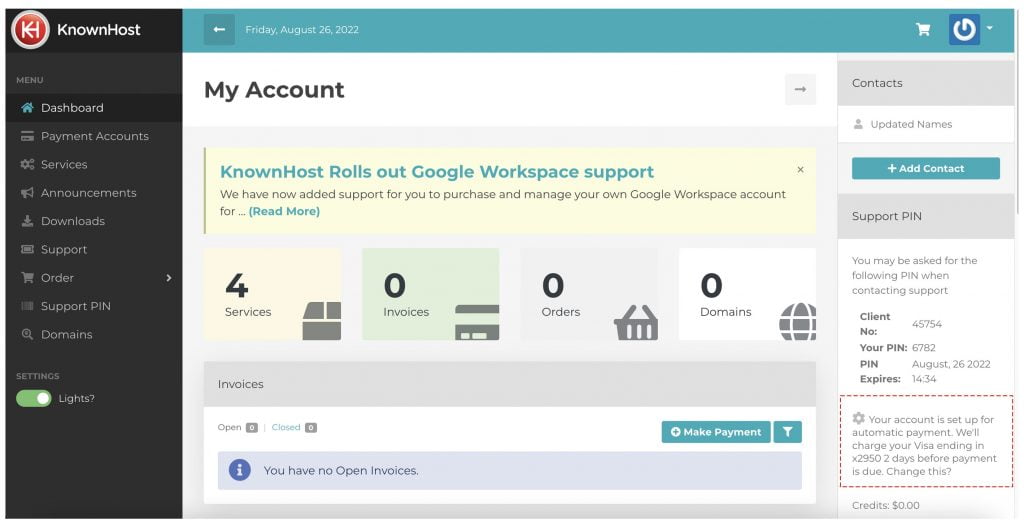Viewport: 1024px width, 531px height.
Task: Click the Contacts panel heading
Action: pos(877,83)
